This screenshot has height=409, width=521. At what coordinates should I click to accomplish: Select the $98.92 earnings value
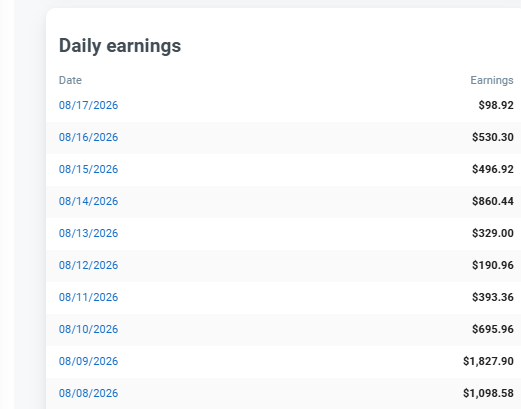[496, 105]
